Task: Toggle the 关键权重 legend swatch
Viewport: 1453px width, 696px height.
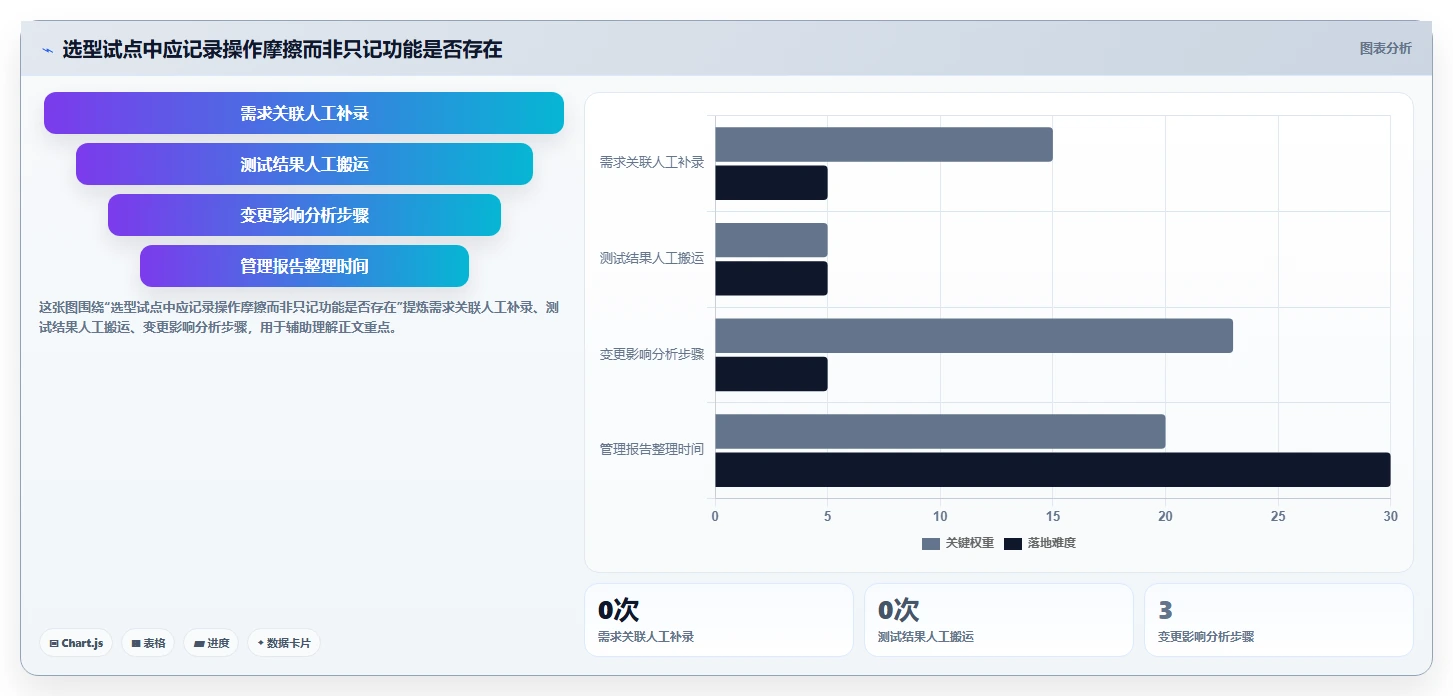Action: pyautogui.click(x=931, y=543)
